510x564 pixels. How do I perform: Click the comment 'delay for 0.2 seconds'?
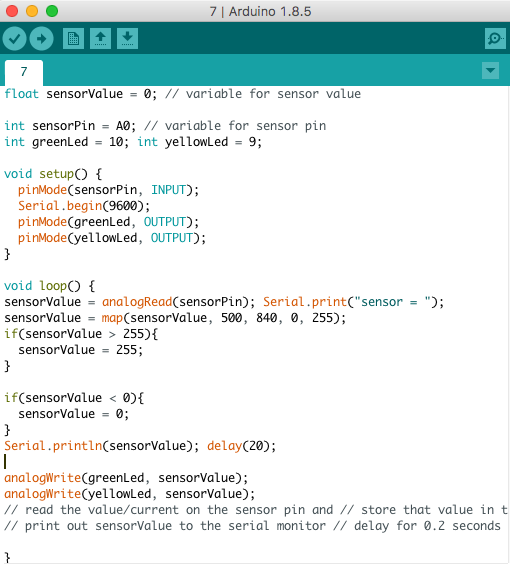[x=427, y=526]
